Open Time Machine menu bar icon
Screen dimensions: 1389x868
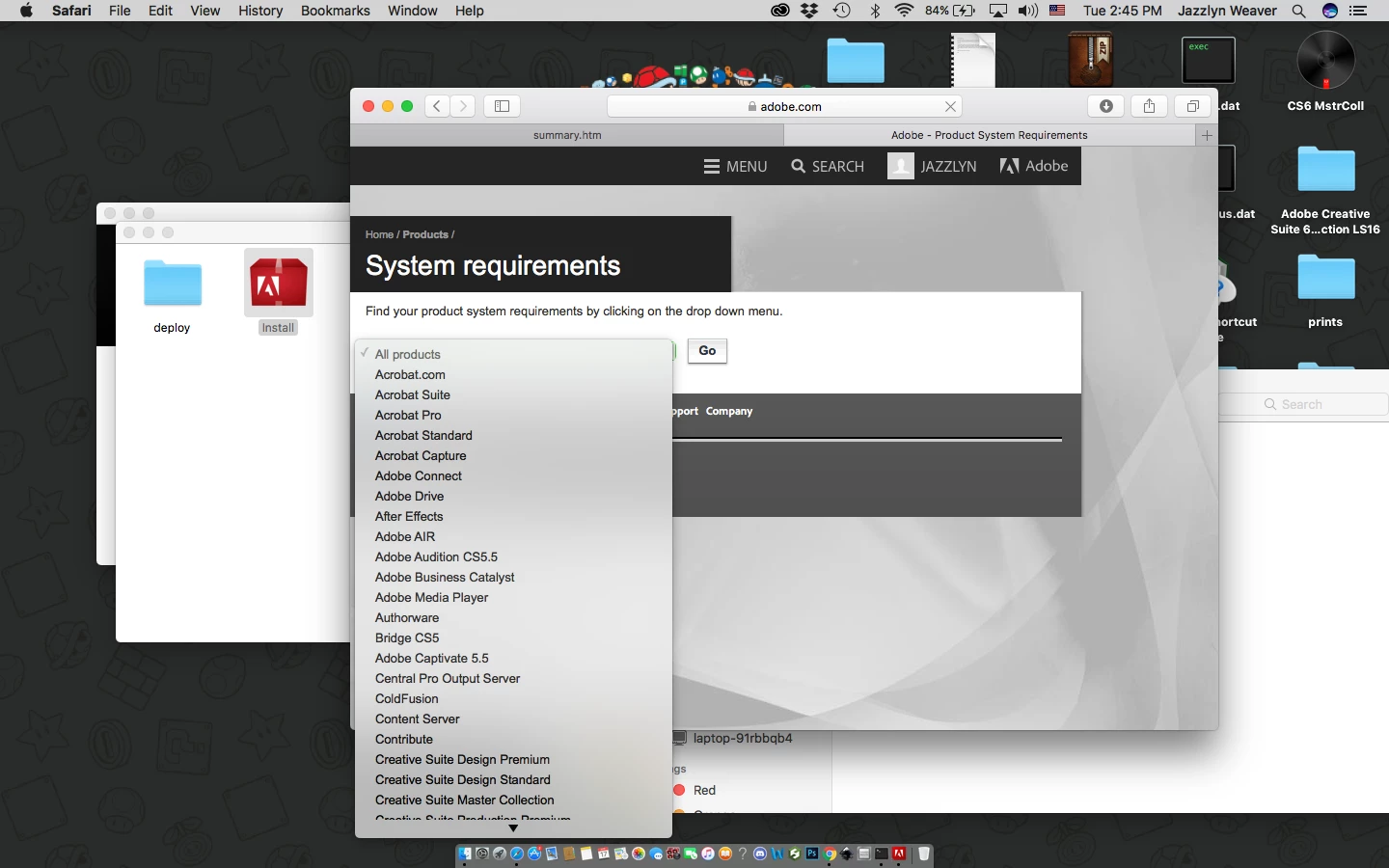tap(842, 11)
